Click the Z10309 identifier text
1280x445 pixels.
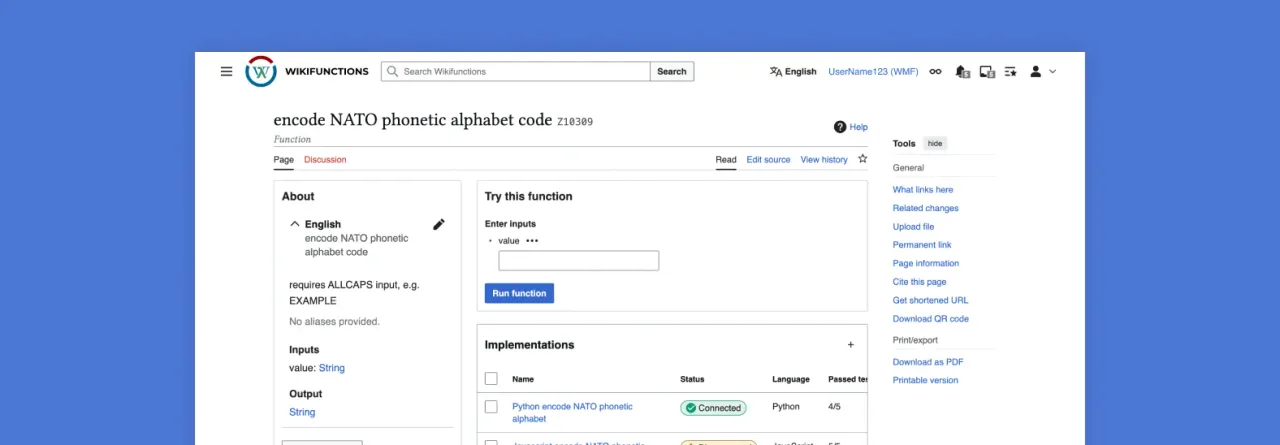tap(575, 122)
